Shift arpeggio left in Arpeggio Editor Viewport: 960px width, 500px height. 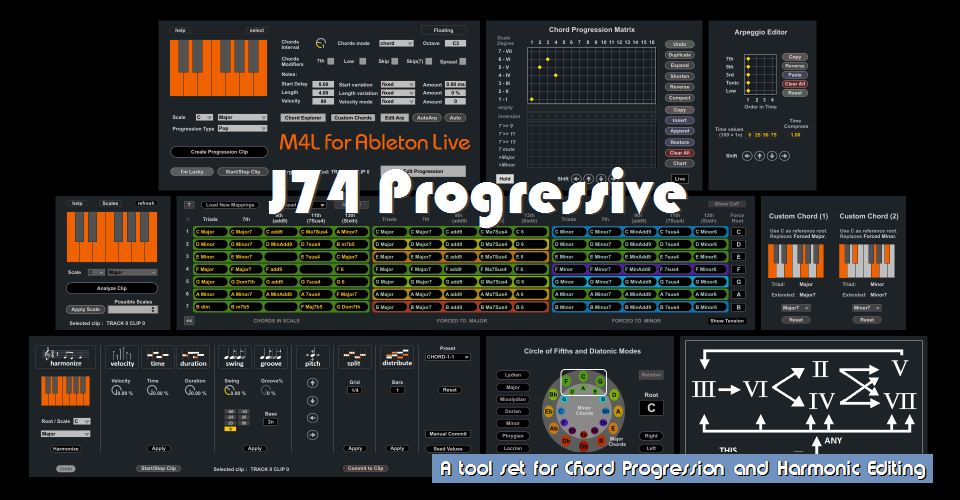(747, 156)
